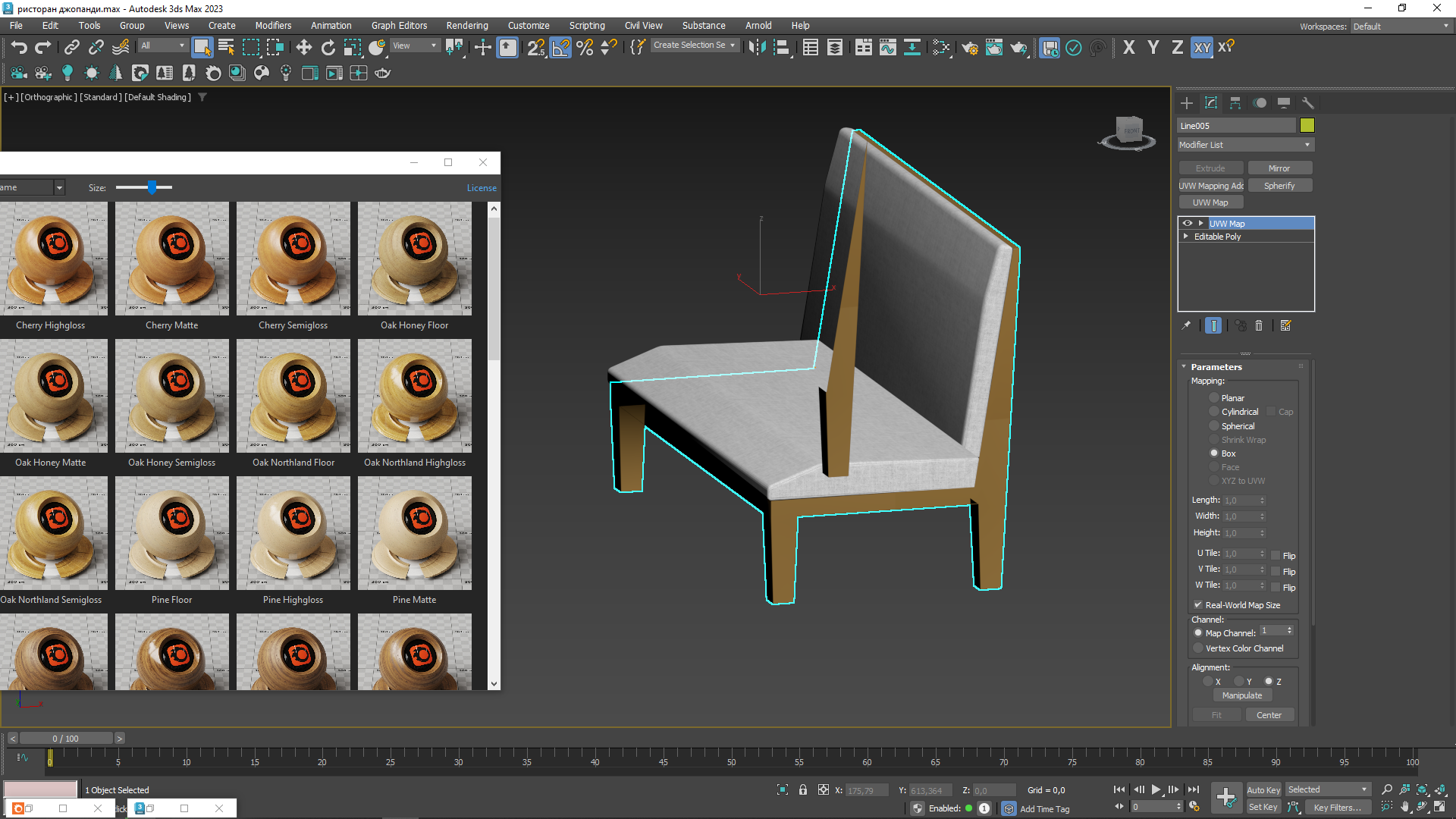This screenshot has width=1456, height=819.
Task: Select Planar mapping radio button
Action: [1214, 398]
